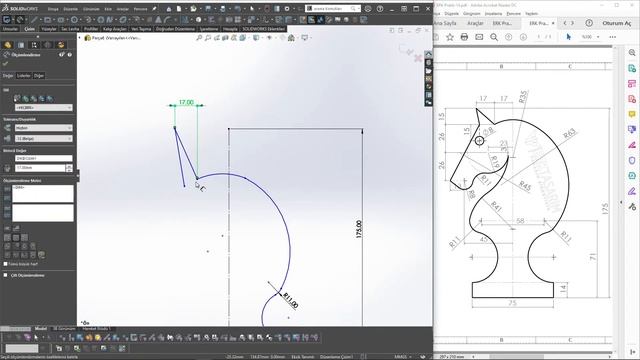
Task: Click Zoom to Fit in view toolbar
Action: tap(199, 38)
